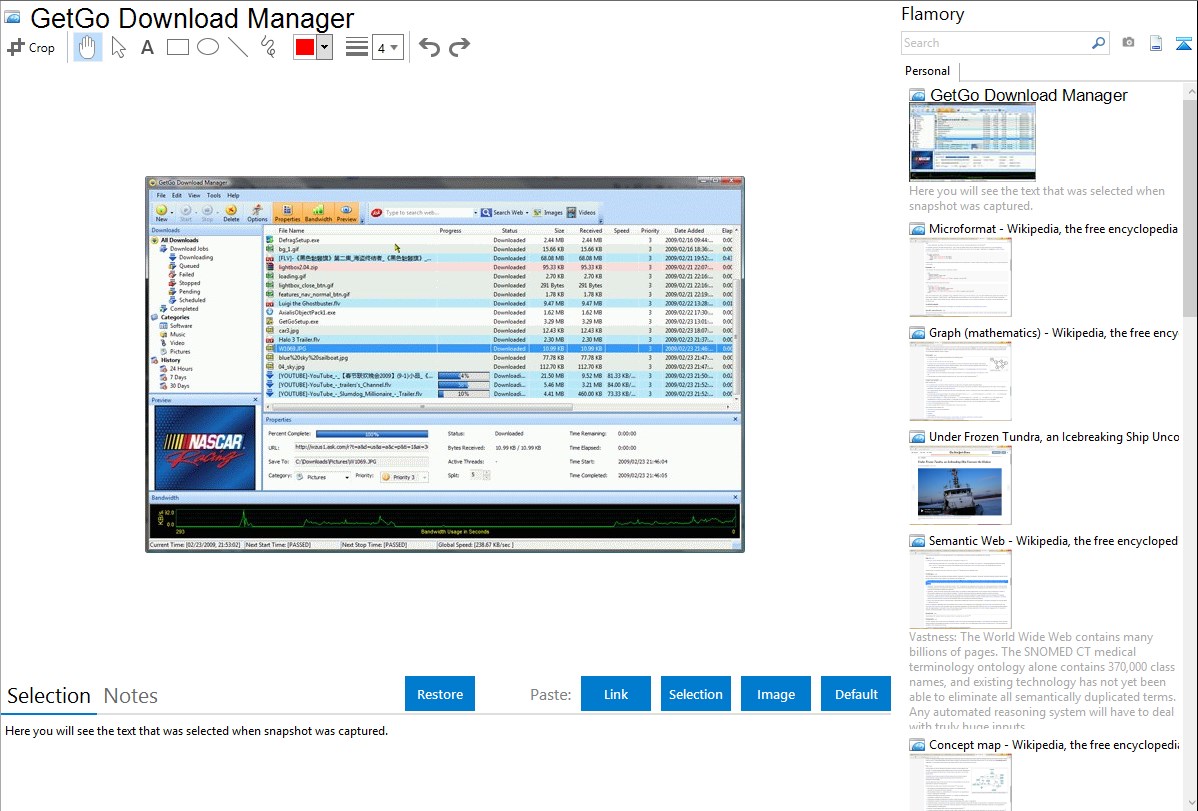
Task: Click 'Microformat - Wikipedia, the free encyclopedia' title
Action: [x=1053, y=229]
